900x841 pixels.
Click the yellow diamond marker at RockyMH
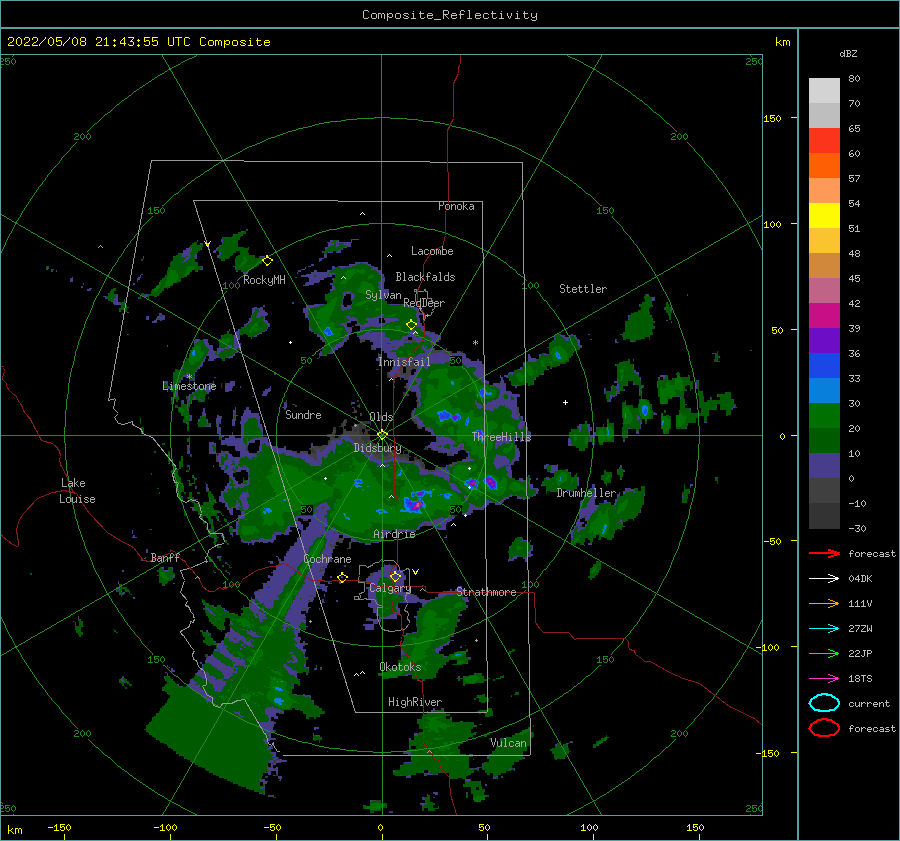coord(267,261)
